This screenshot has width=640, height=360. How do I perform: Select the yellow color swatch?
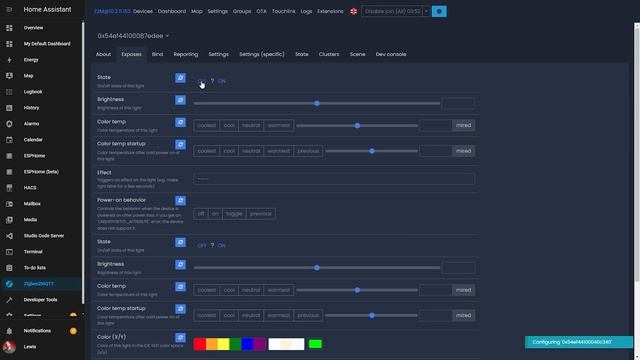click(223, 344)
